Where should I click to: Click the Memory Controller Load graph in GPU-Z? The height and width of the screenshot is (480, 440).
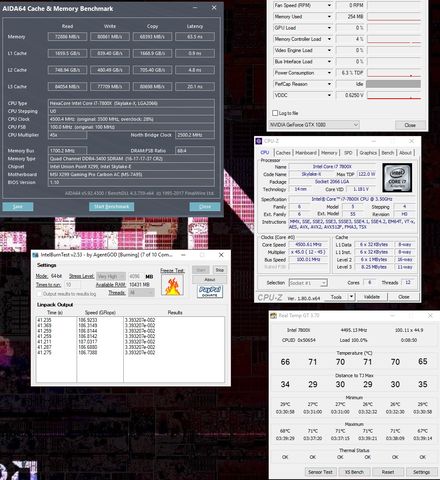pyautogui.click(x=394, y=39)
